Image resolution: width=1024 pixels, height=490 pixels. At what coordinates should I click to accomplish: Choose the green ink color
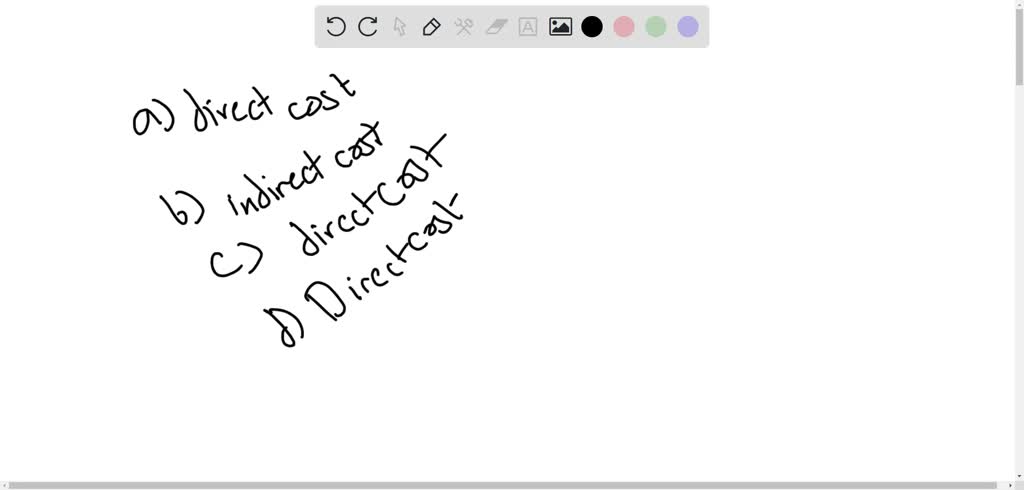pyautogui.click(x=656, y=27)
